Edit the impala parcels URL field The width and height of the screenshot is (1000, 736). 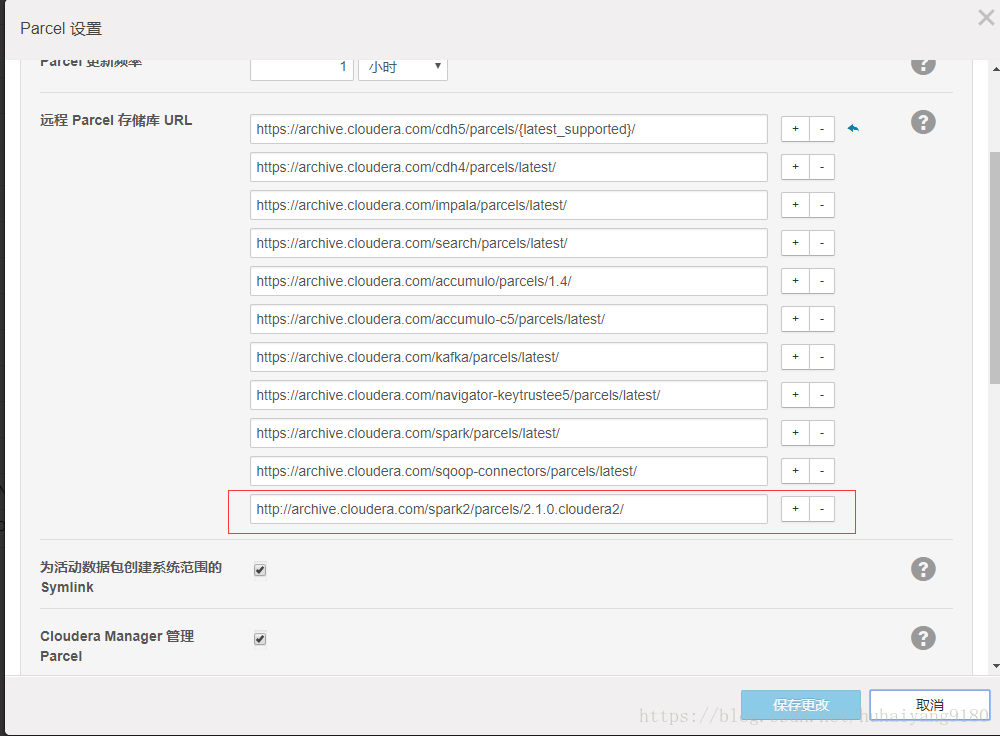click(508, 205)
